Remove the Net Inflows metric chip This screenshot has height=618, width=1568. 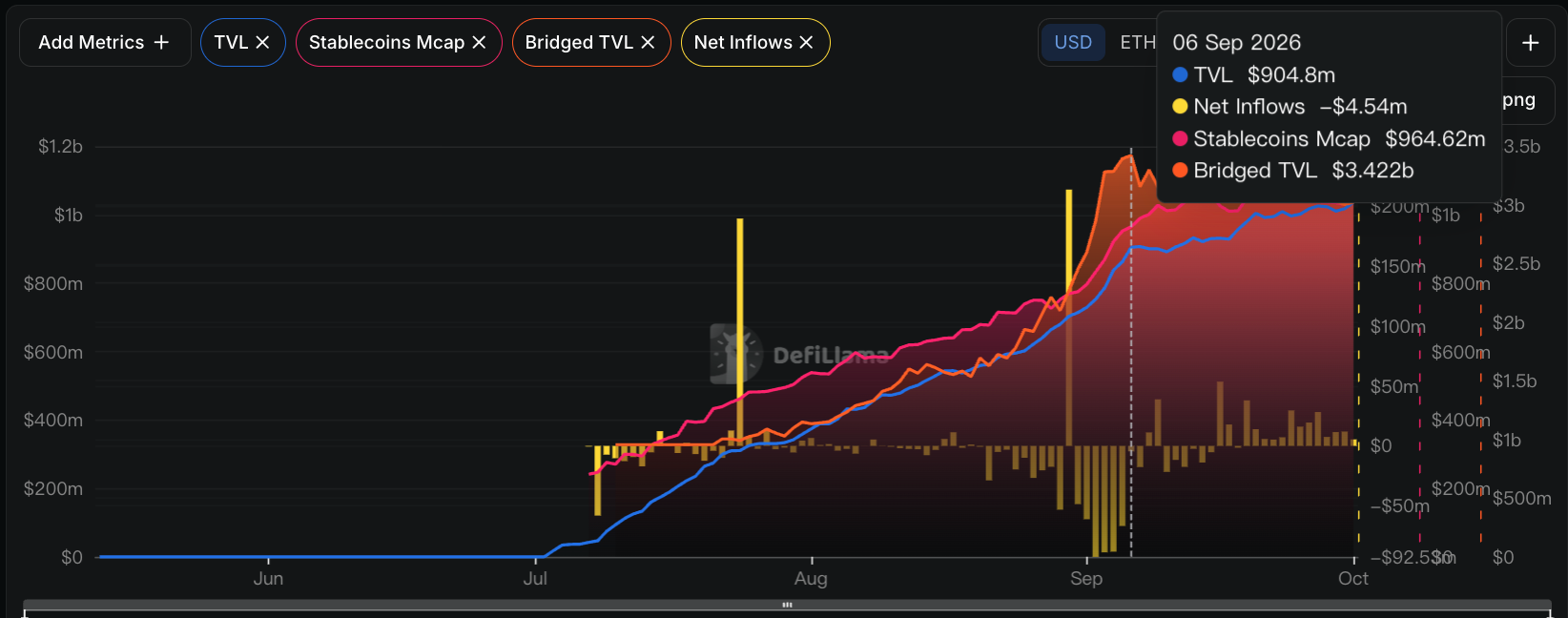[x=806, y=43]
